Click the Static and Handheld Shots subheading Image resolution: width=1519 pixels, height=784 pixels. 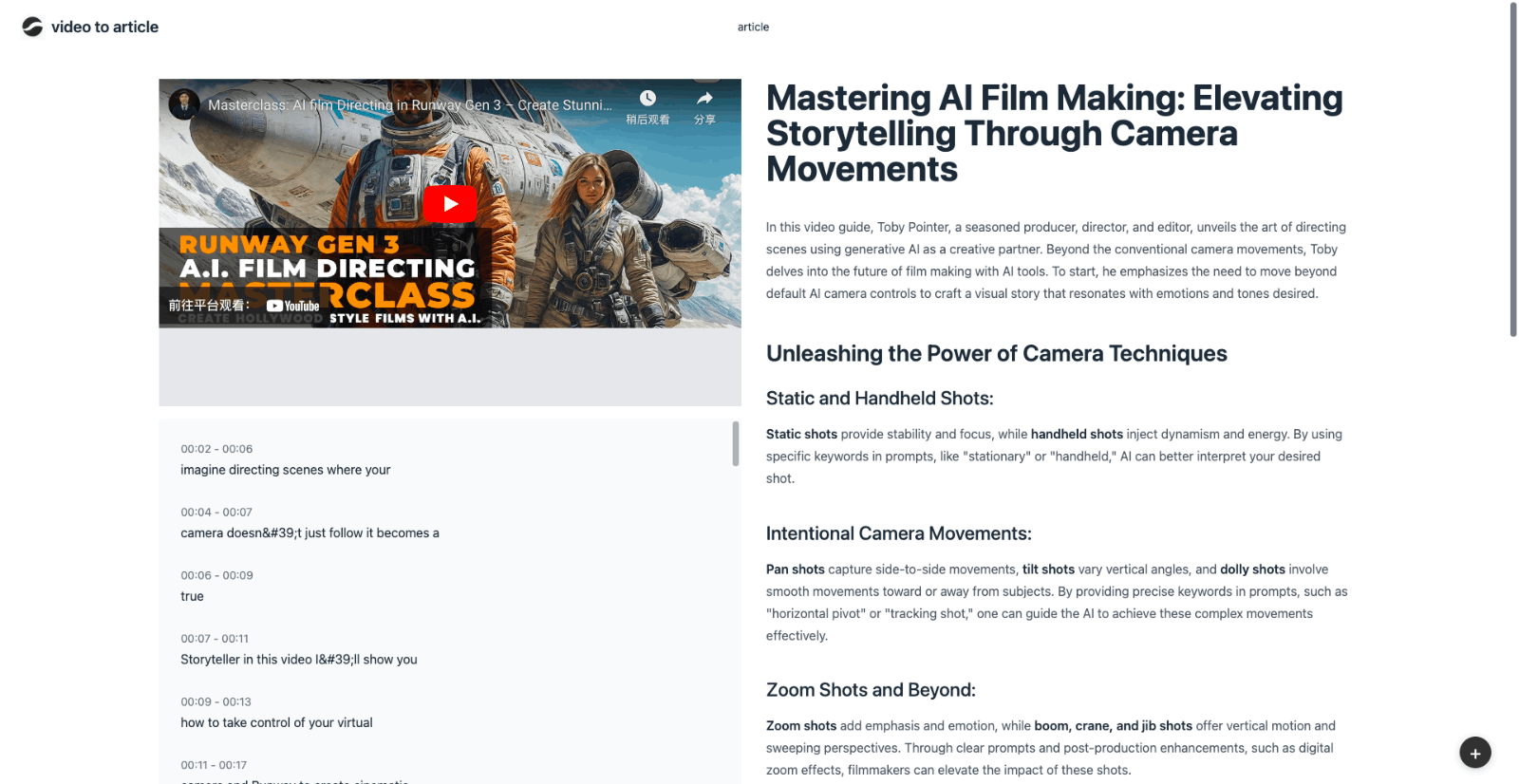click(x=879, y=399)
